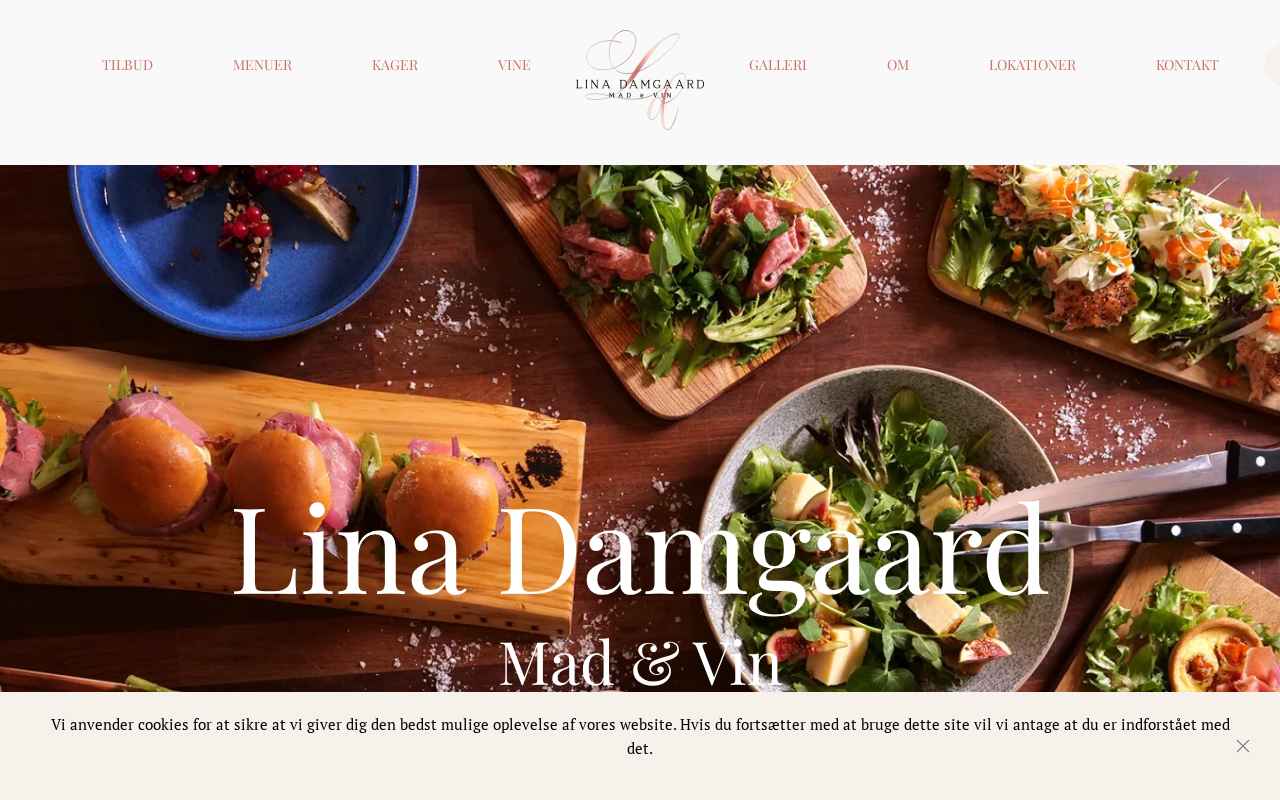Click the cookie consent message text

pyautogui.click(x=640, y=736)
